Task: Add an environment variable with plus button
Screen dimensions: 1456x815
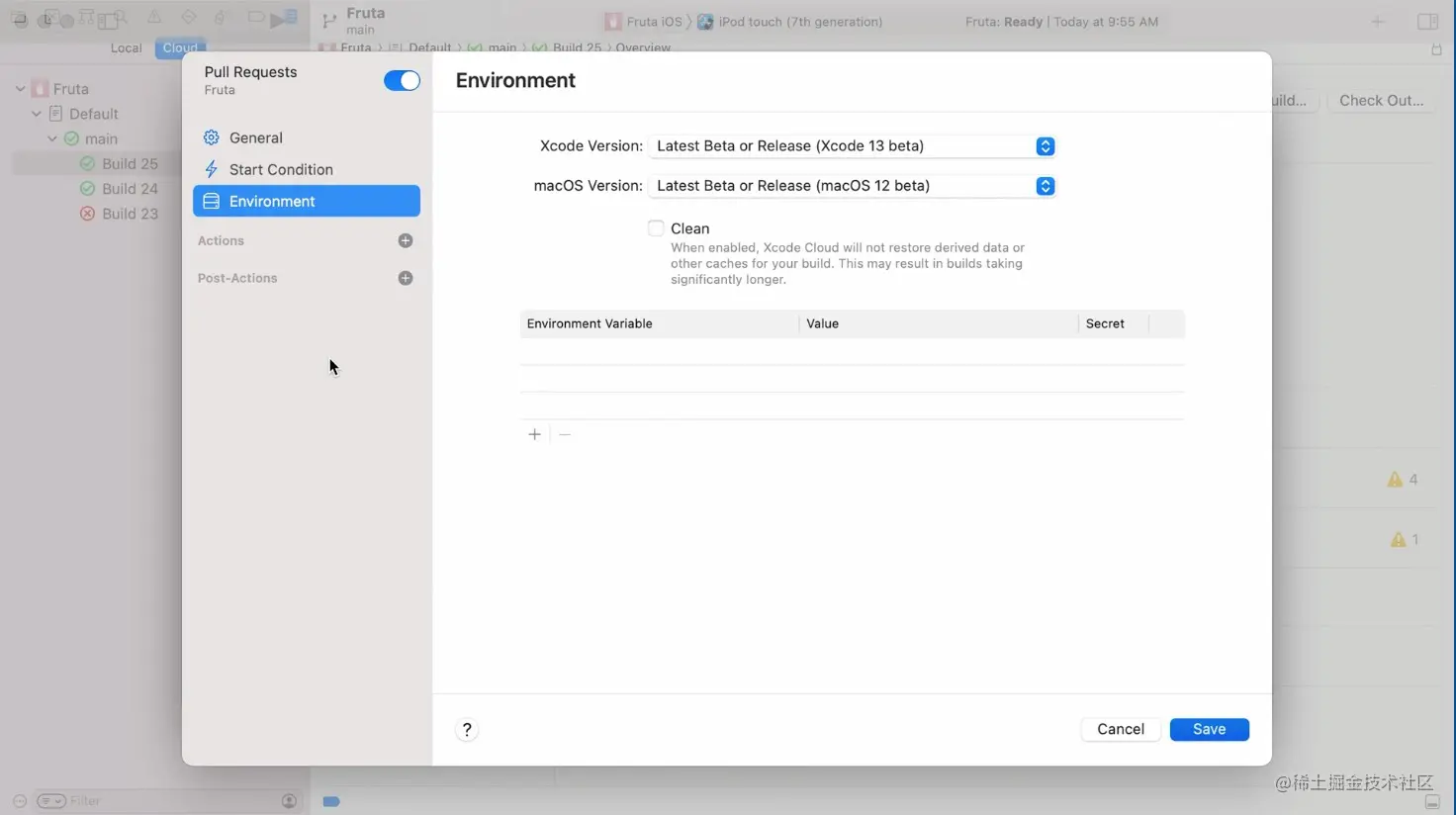Action: (534, 434)
